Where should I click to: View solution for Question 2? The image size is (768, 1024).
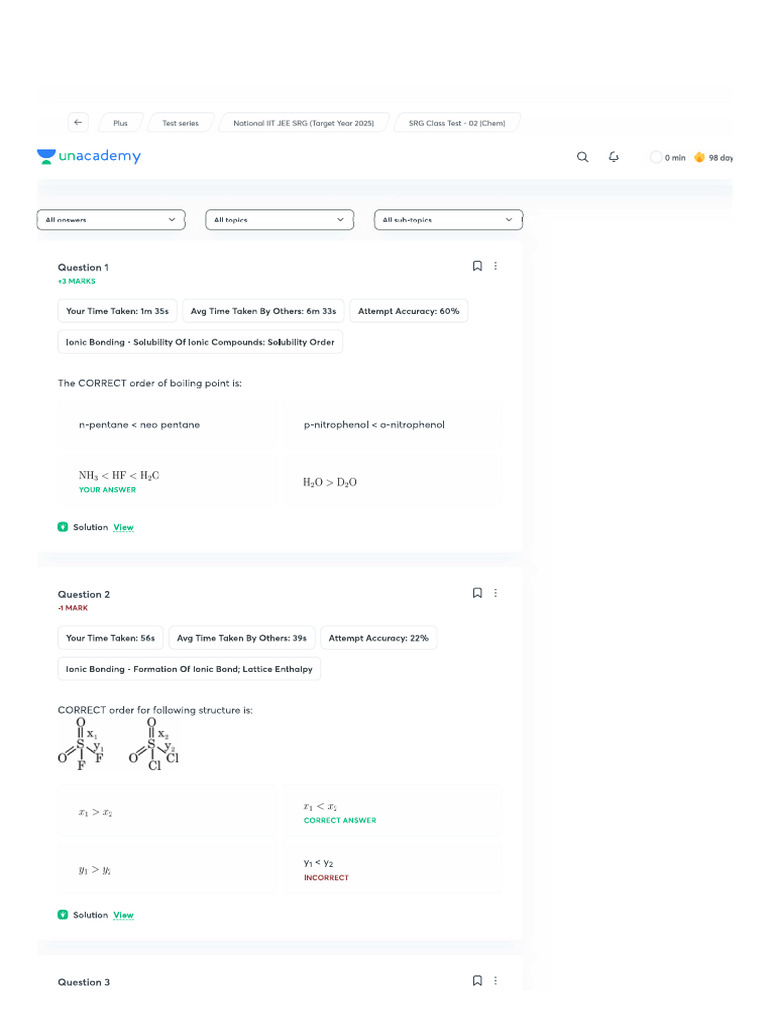123,915
